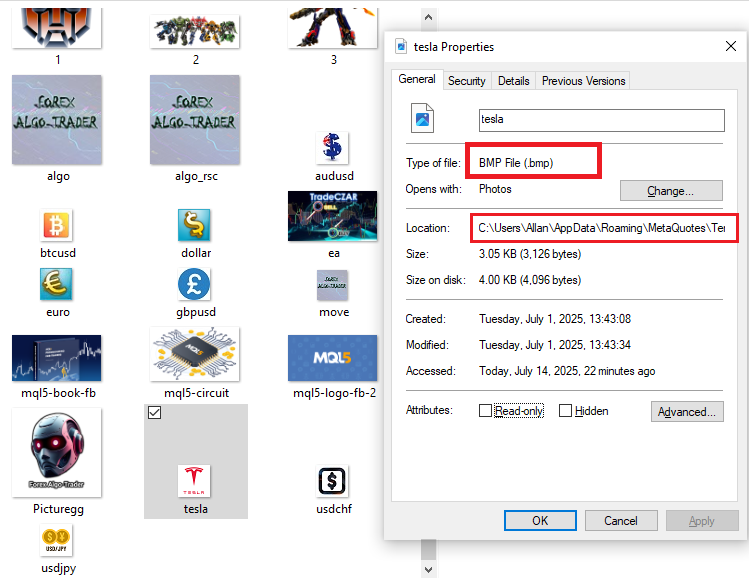Select the mql5-logo-fb-2 thumbnail

[332, 358]
